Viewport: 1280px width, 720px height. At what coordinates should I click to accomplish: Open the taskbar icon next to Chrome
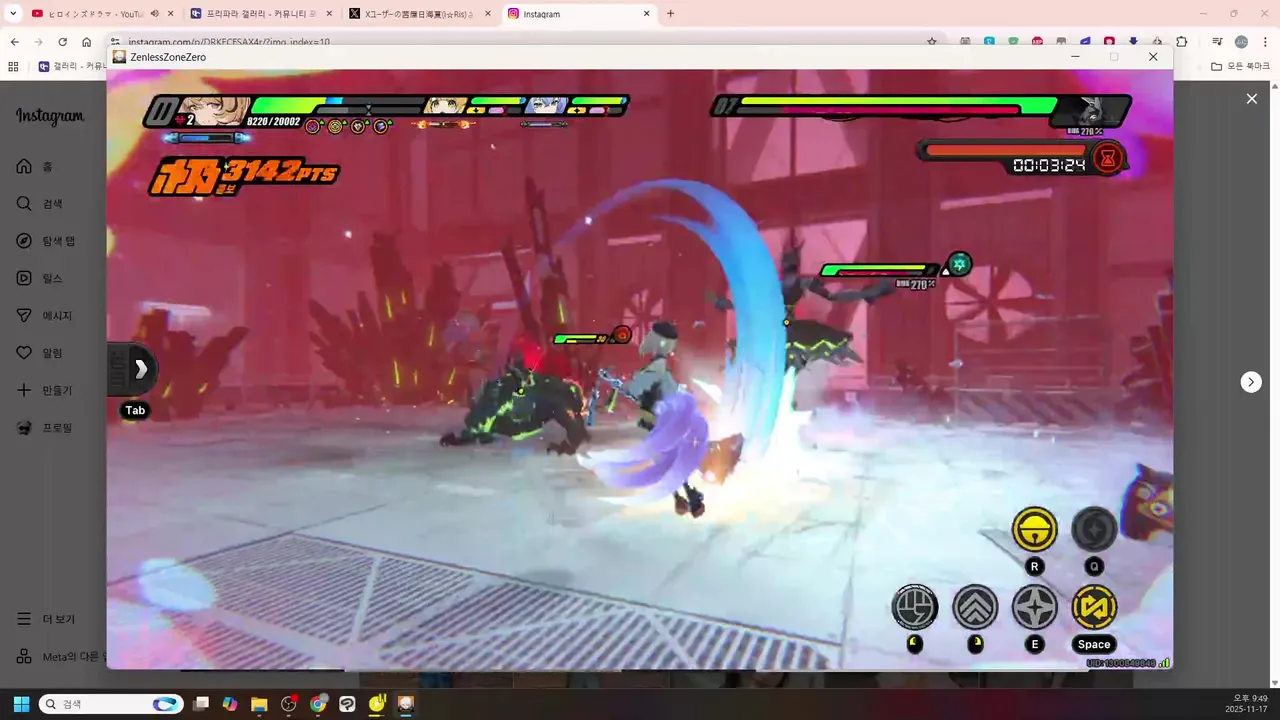[x=347, y=704]
